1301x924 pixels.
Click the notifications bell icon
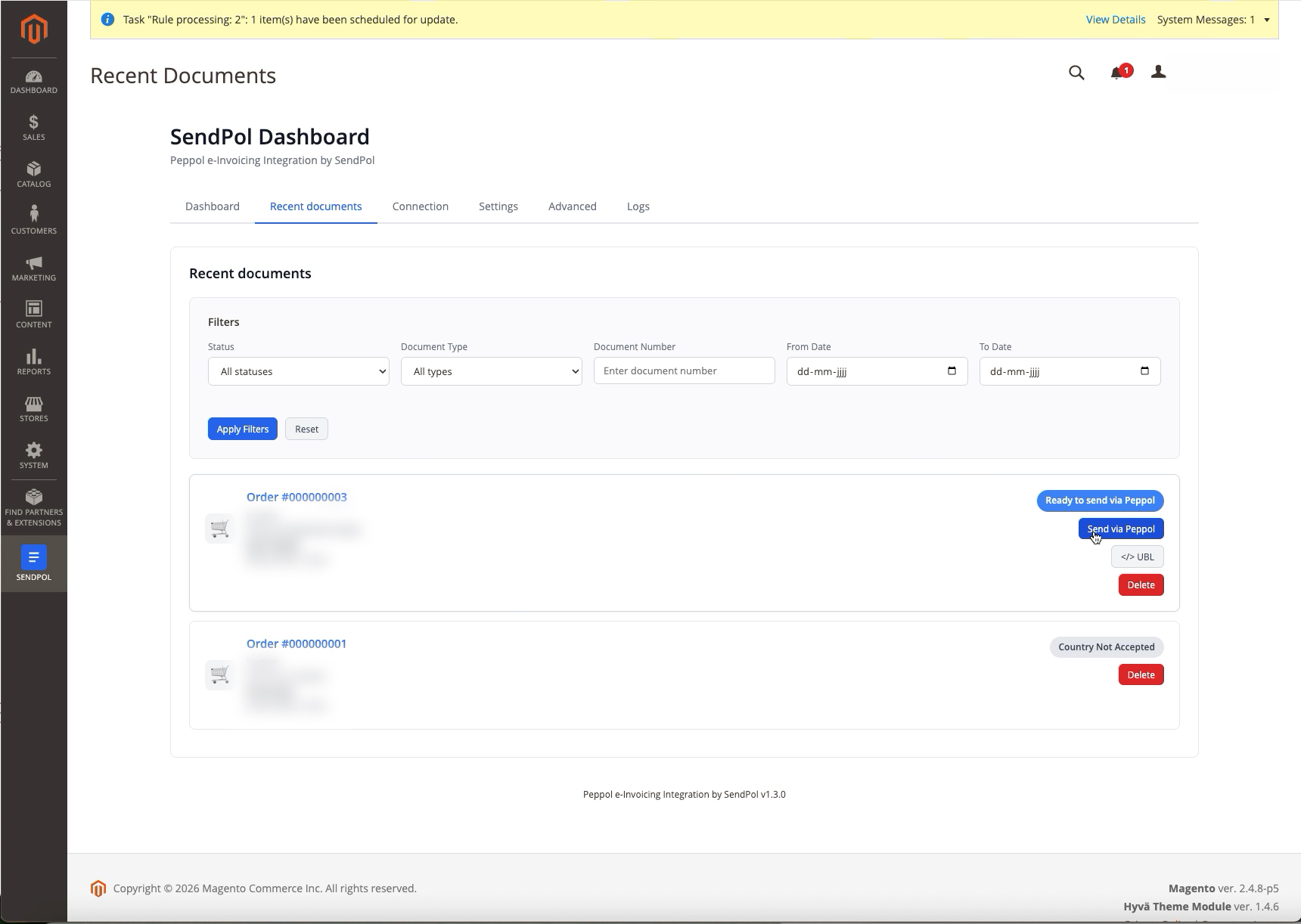[1117, 73]
